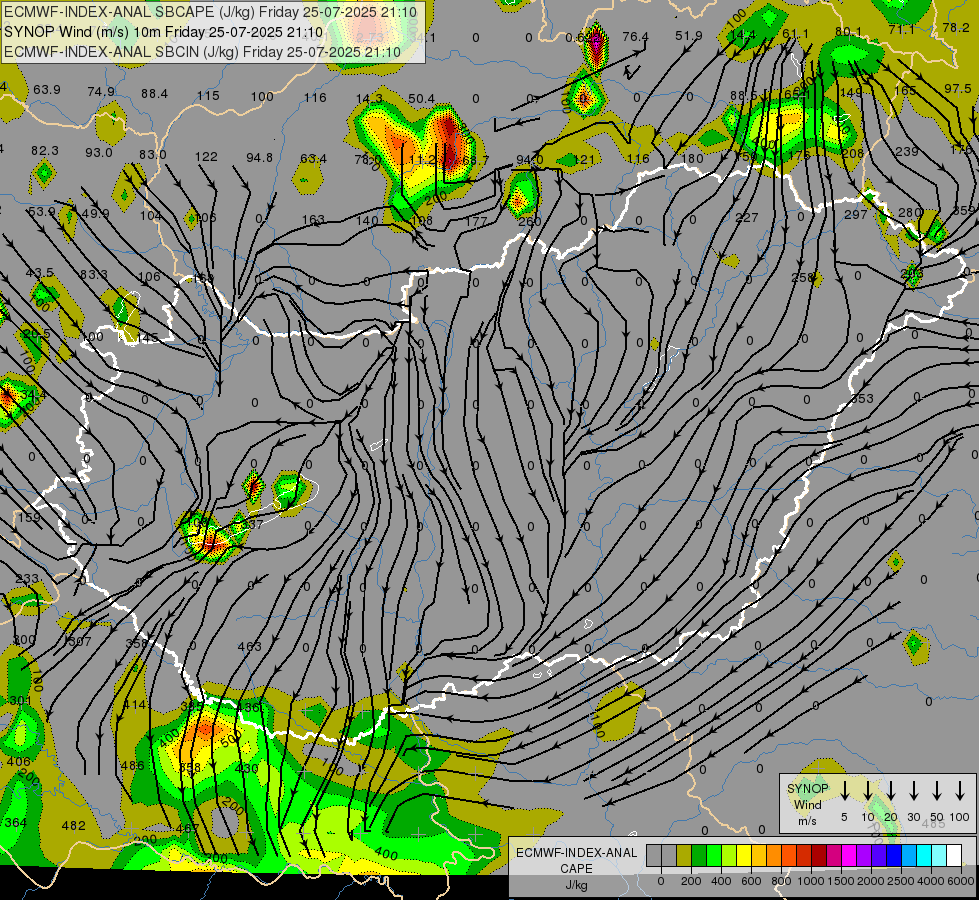Click the 'ECMWF-INDEX-ANAL' legend label at bottom
Viewport: 979px width, 900px height.
click(576, 853)
